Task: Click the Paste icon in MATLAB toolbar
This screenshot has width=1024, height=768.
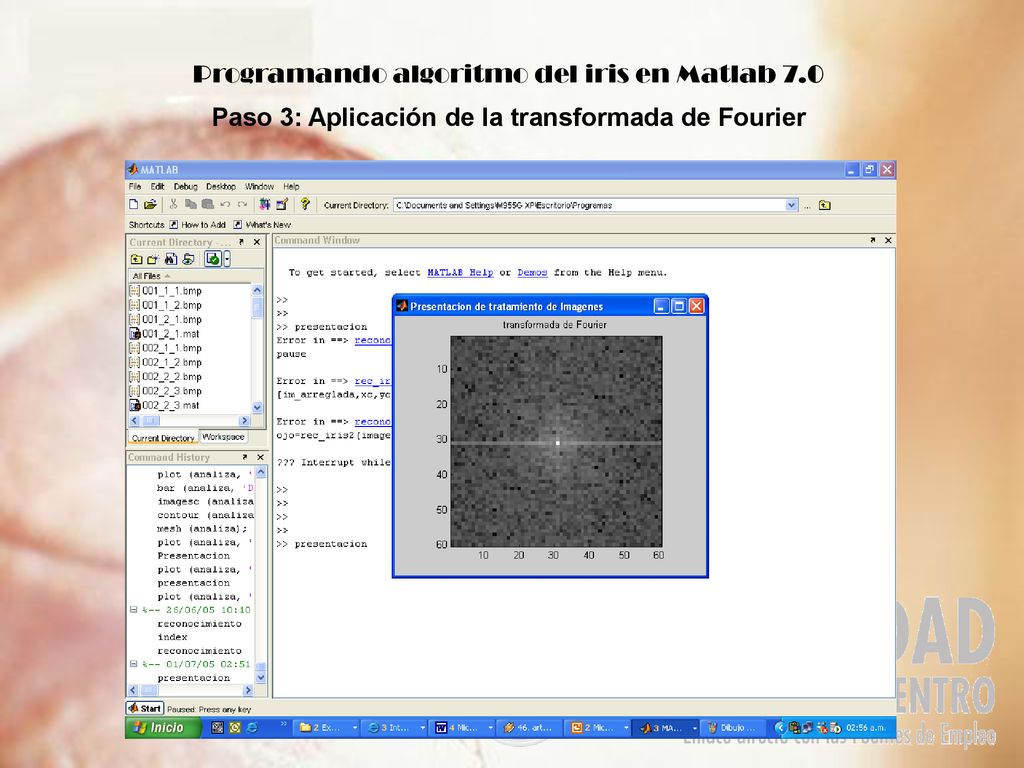Action: [x=208, y=204]
